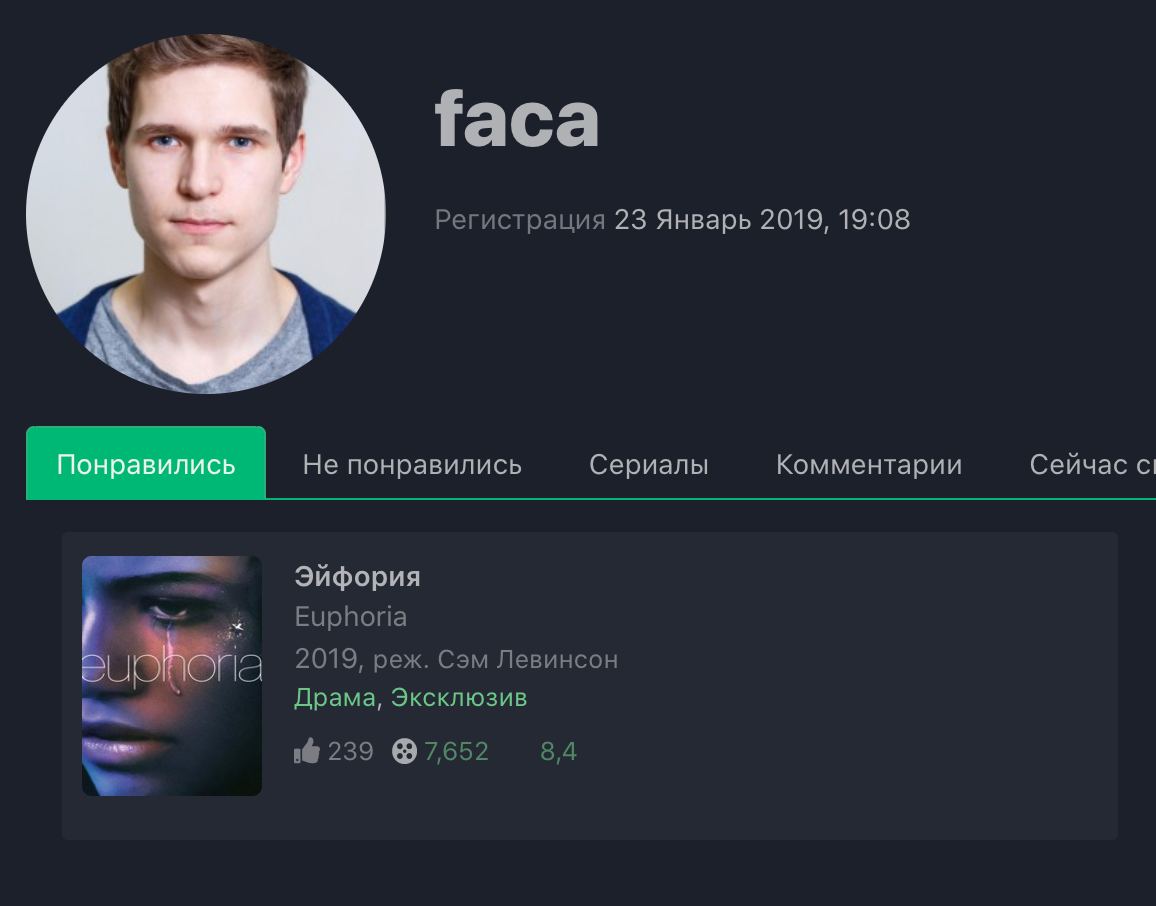Switch to the Понравились tab
The width and height of the screenshot is (1156, 906).
pyautogui.click(x=146, y=464)
